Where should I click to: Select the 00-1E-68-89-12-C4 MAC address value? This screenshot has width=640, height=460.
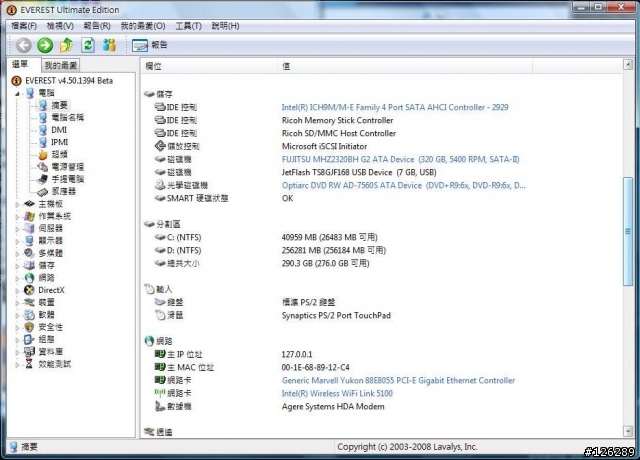(x=316, y=367)
